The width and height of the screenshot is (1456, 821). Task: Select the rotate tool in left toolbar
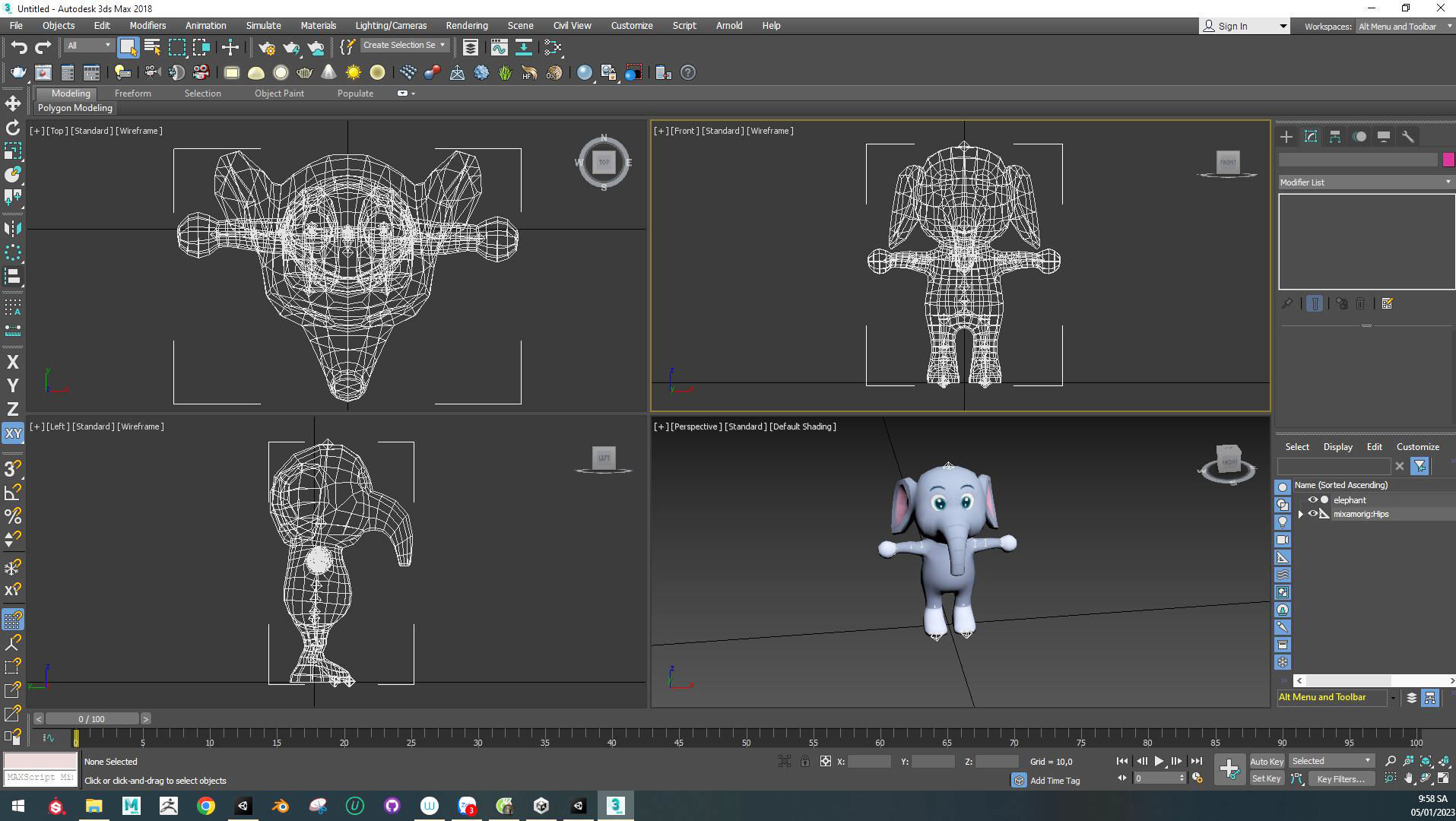pyautogui.click(x=13, y=127)
